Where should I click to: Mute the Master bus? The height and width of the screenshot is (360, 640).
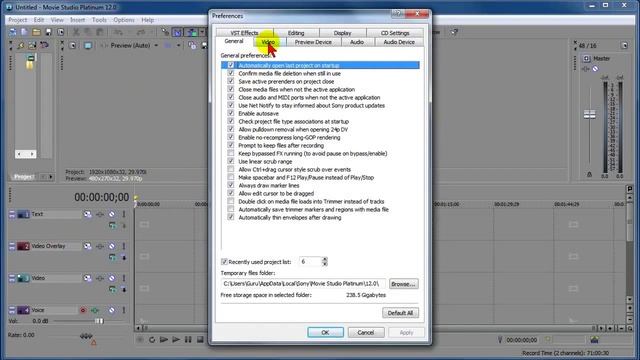[595, 69]
